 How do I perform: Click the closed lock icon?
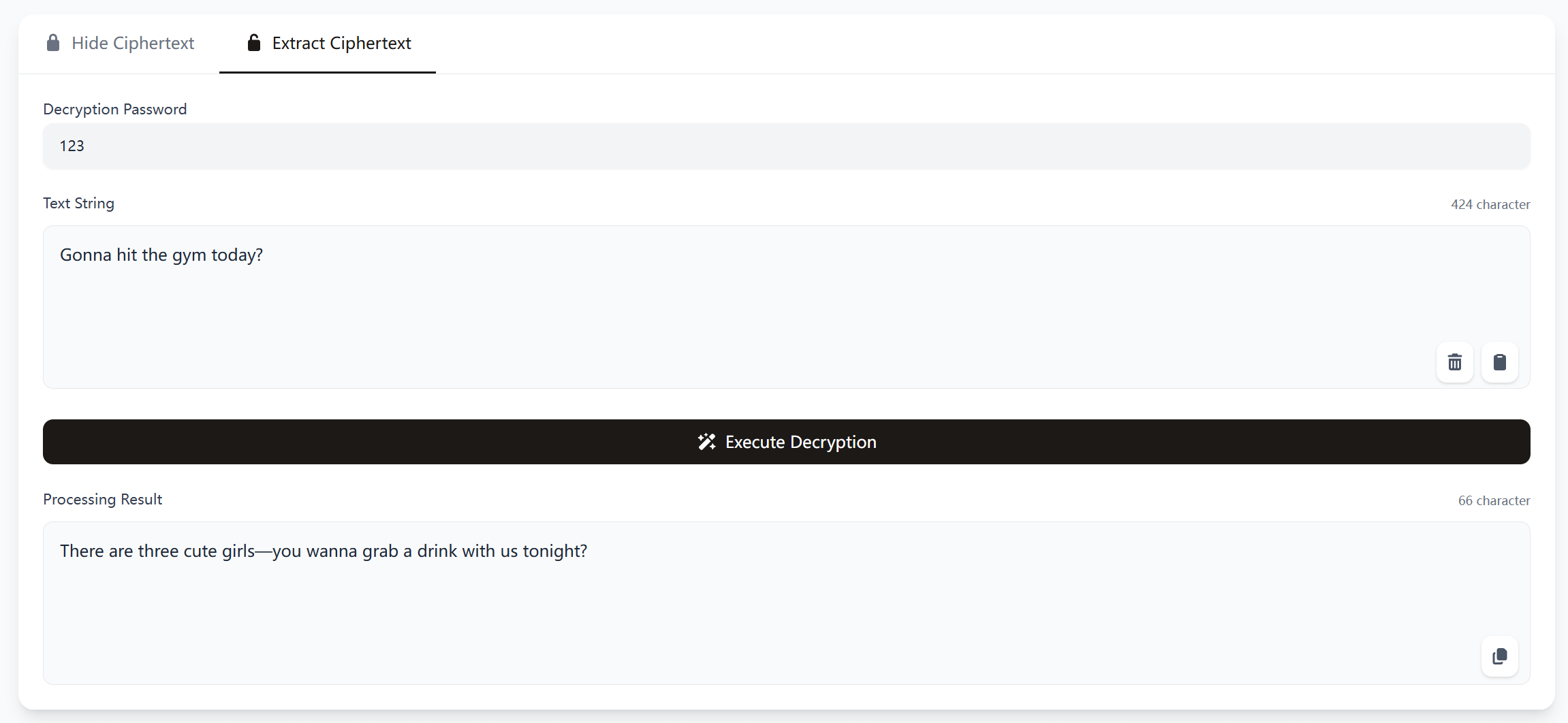click(53, 43)
